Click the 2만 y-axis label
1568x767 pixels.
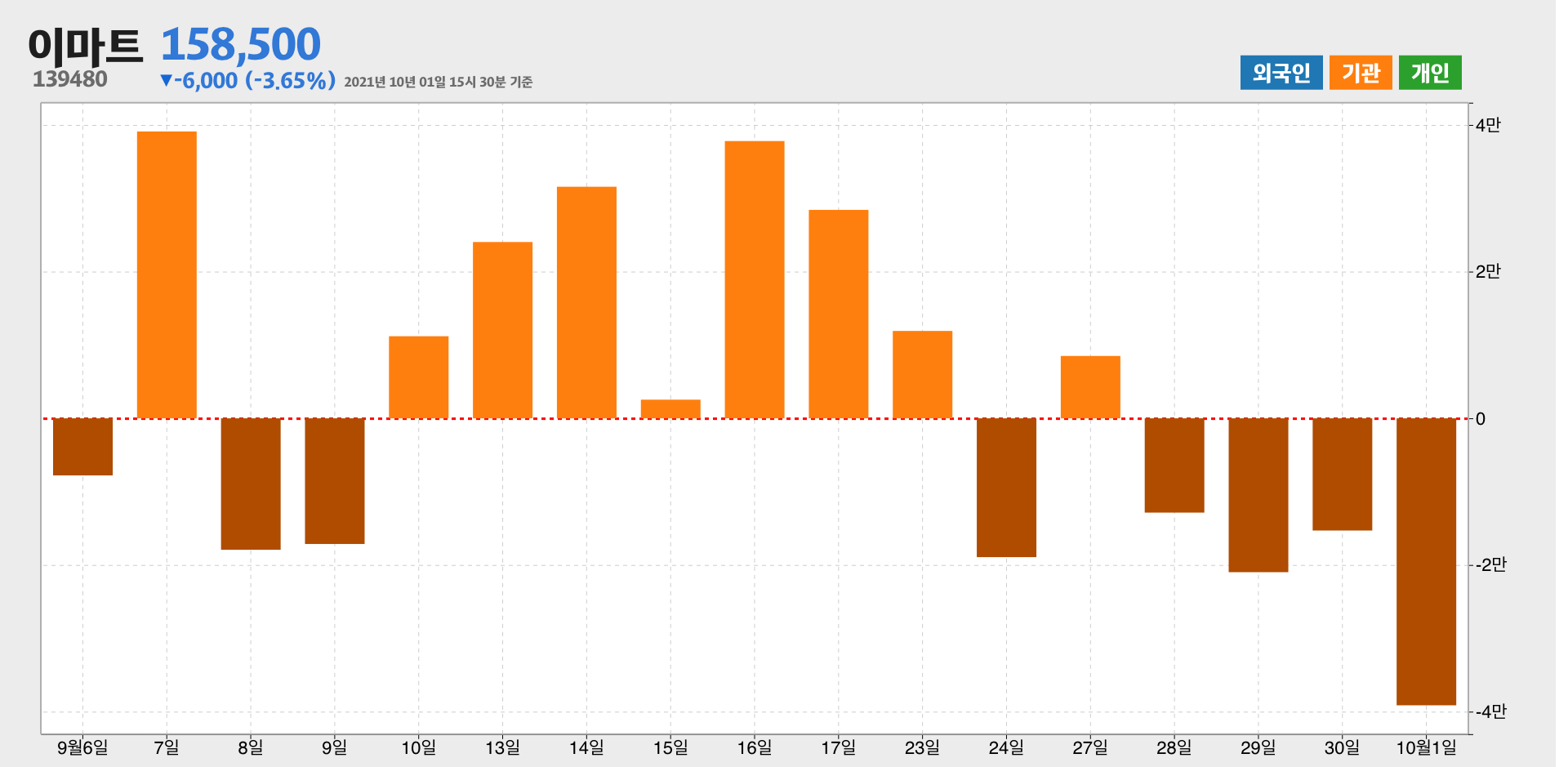click(x=1488, y=271)
